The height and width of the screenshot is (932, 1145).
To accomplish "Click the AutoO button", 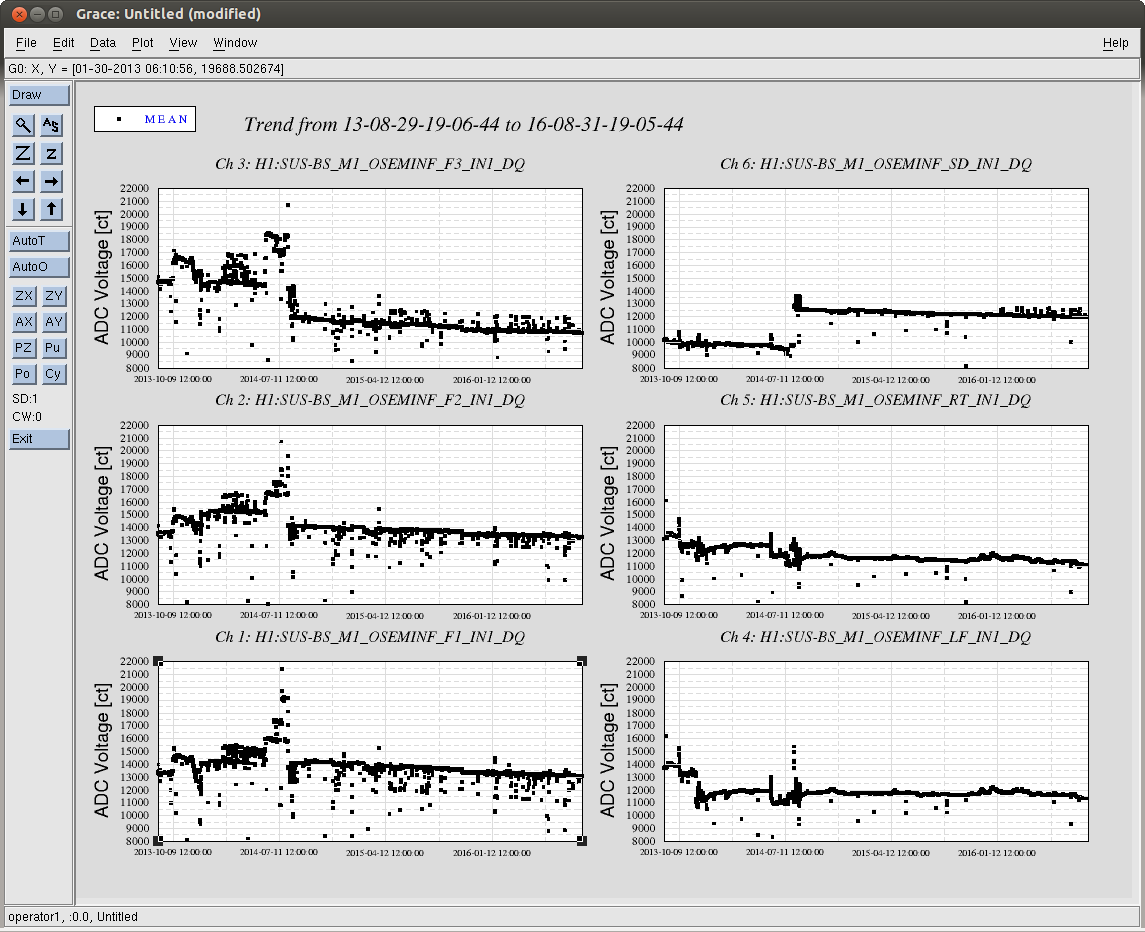I will click(39, 267).
